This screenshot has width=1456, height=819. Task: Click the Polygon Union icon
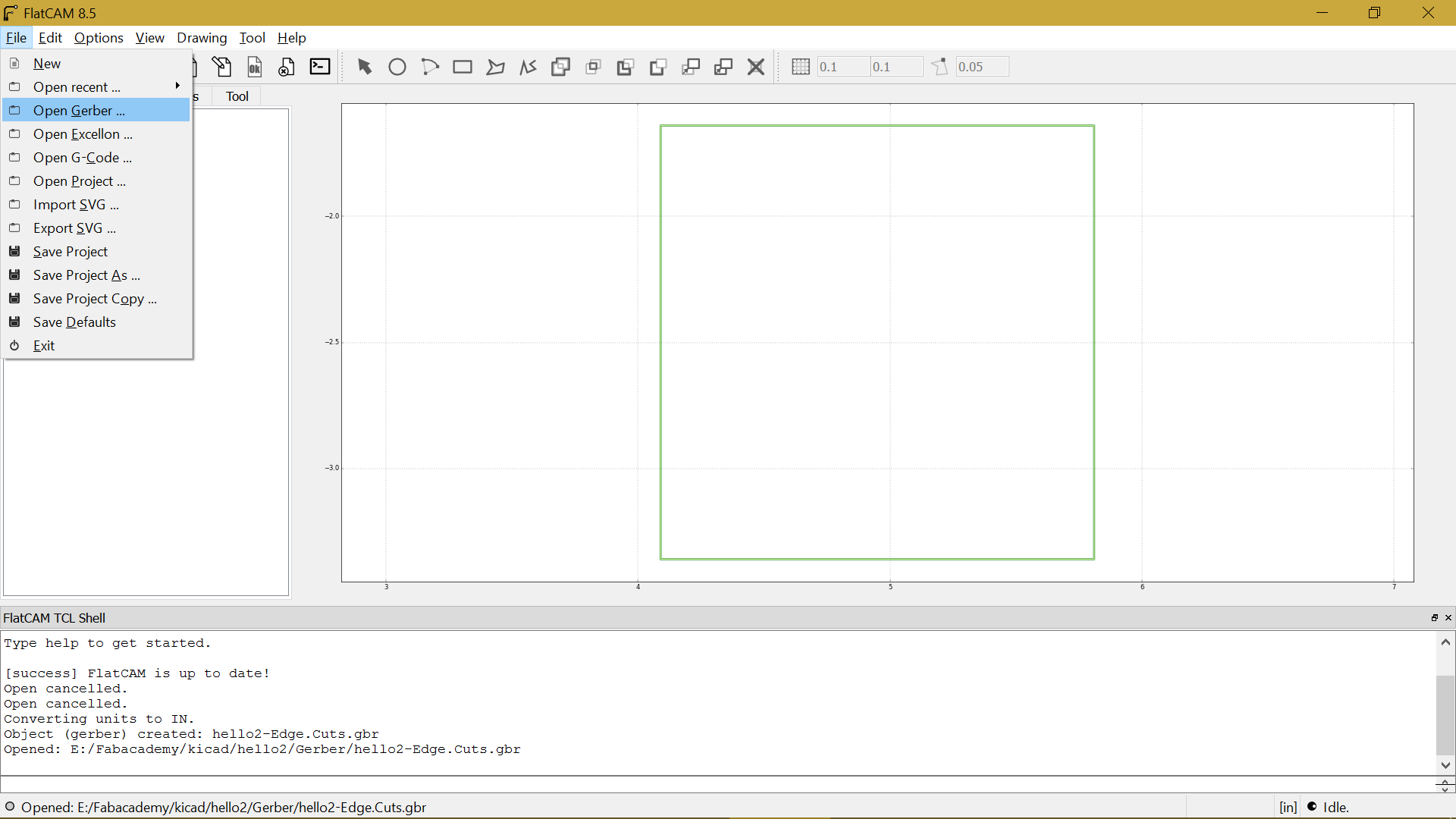560,67
